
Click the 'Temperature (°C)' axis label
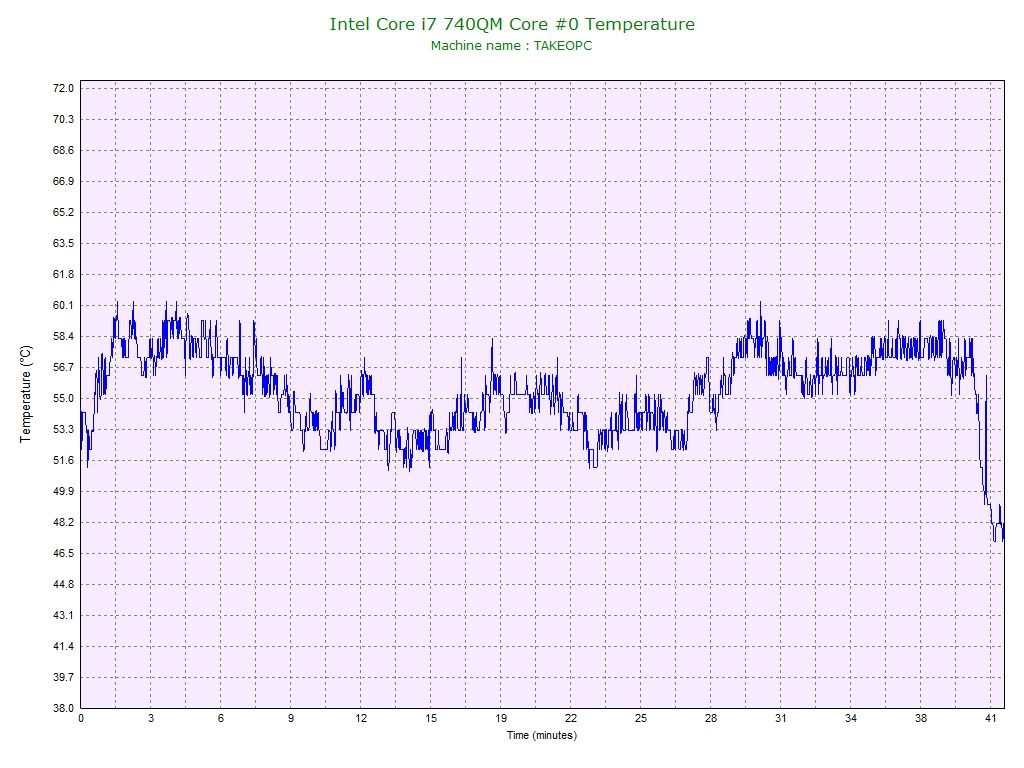[25, 394]
